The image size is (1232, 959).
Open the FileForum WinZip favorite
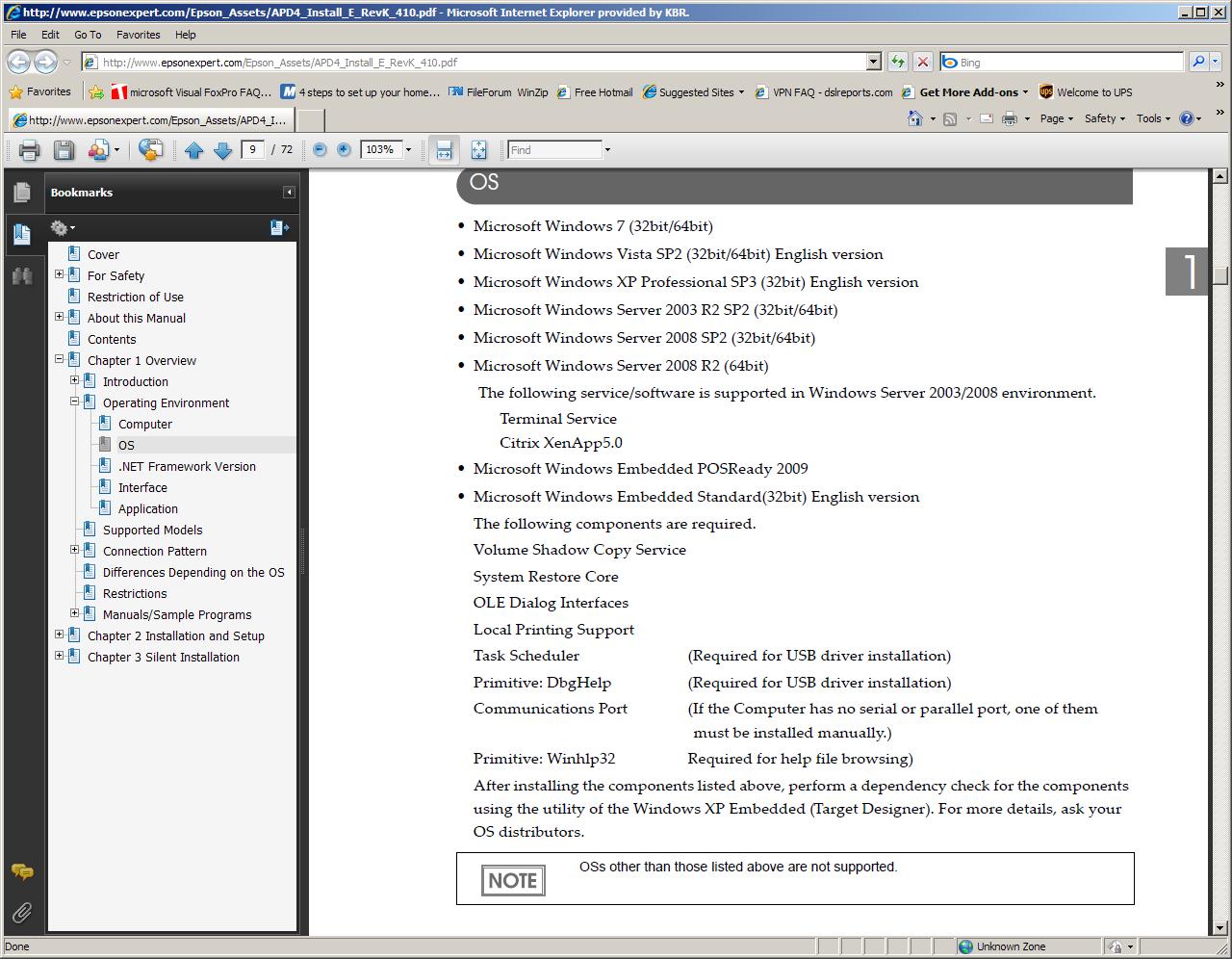point(499,92)
